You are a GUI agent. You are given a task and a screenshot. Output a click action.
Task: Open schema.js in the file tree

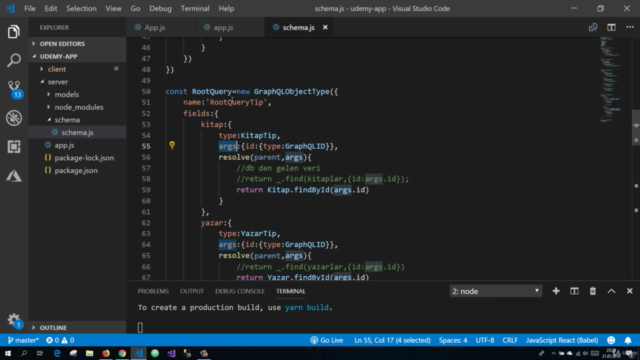pyautogui.click(x=77, y=132)
